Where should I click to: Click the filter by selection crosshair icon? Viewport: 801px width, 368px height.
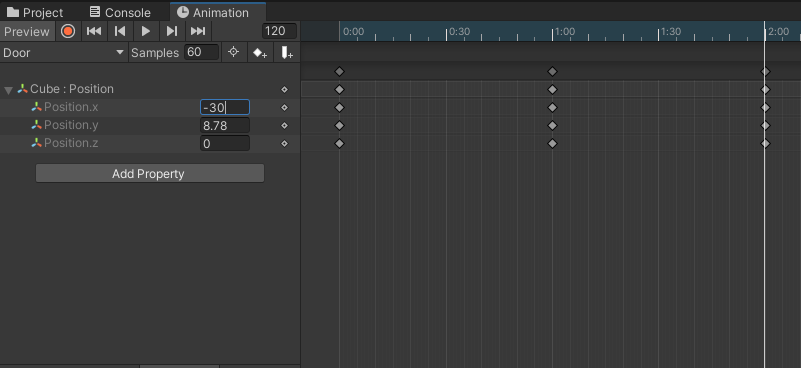(x=233, y=52)
